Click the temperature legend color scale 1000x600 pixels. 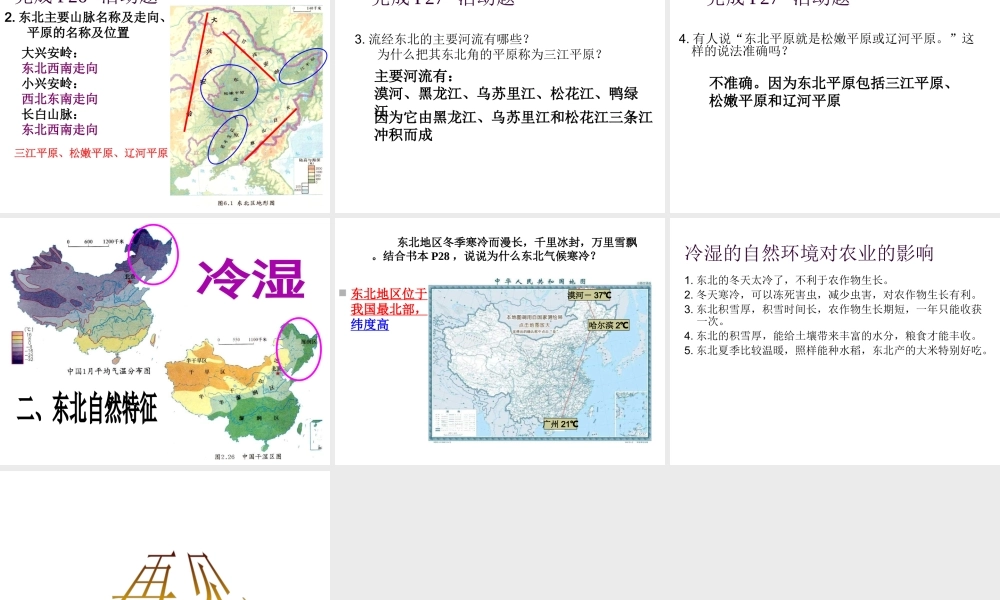click(x=18, y=346)
